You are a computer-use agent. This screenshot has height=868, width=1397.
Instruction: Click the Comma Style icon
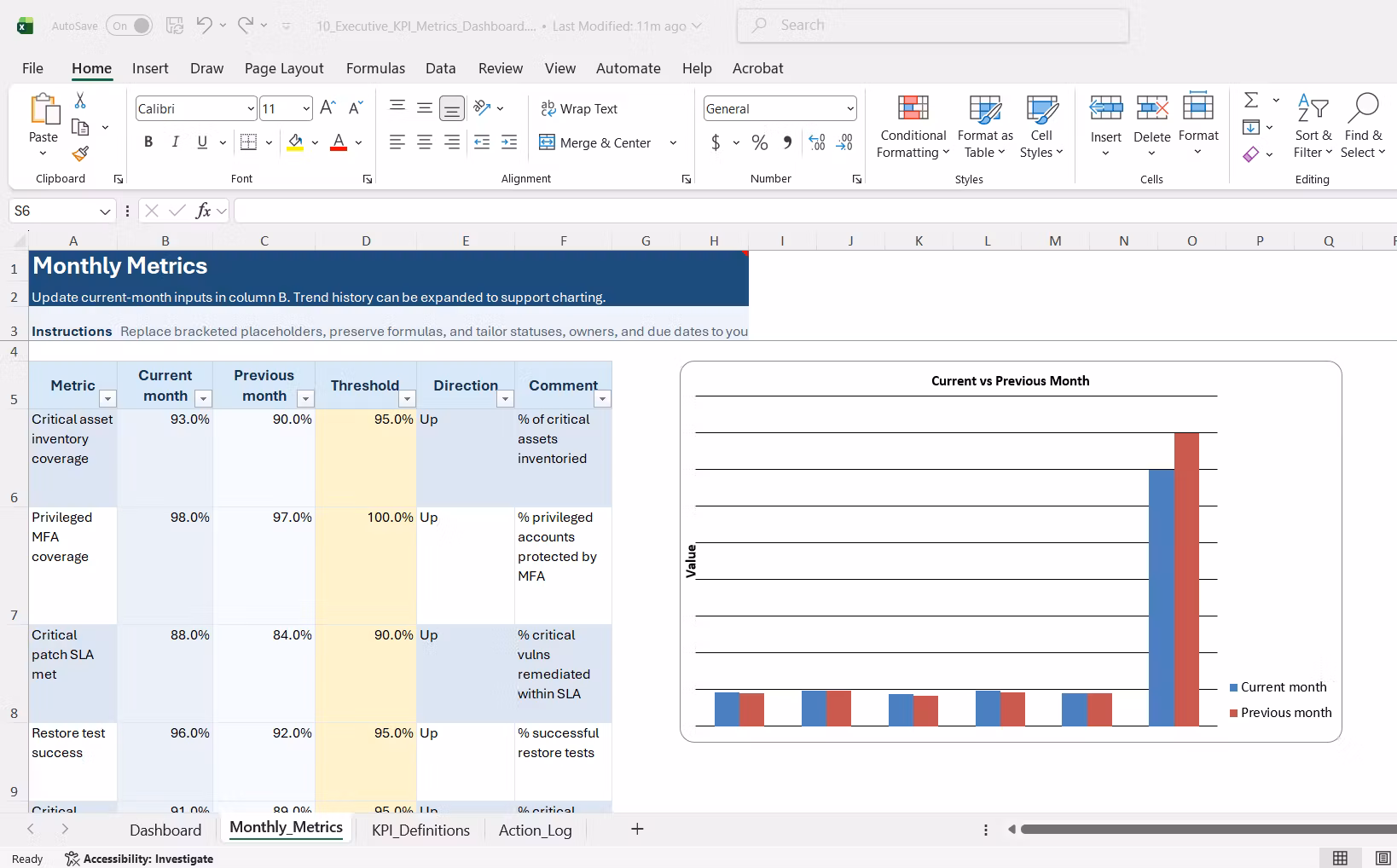click(787, 142)
